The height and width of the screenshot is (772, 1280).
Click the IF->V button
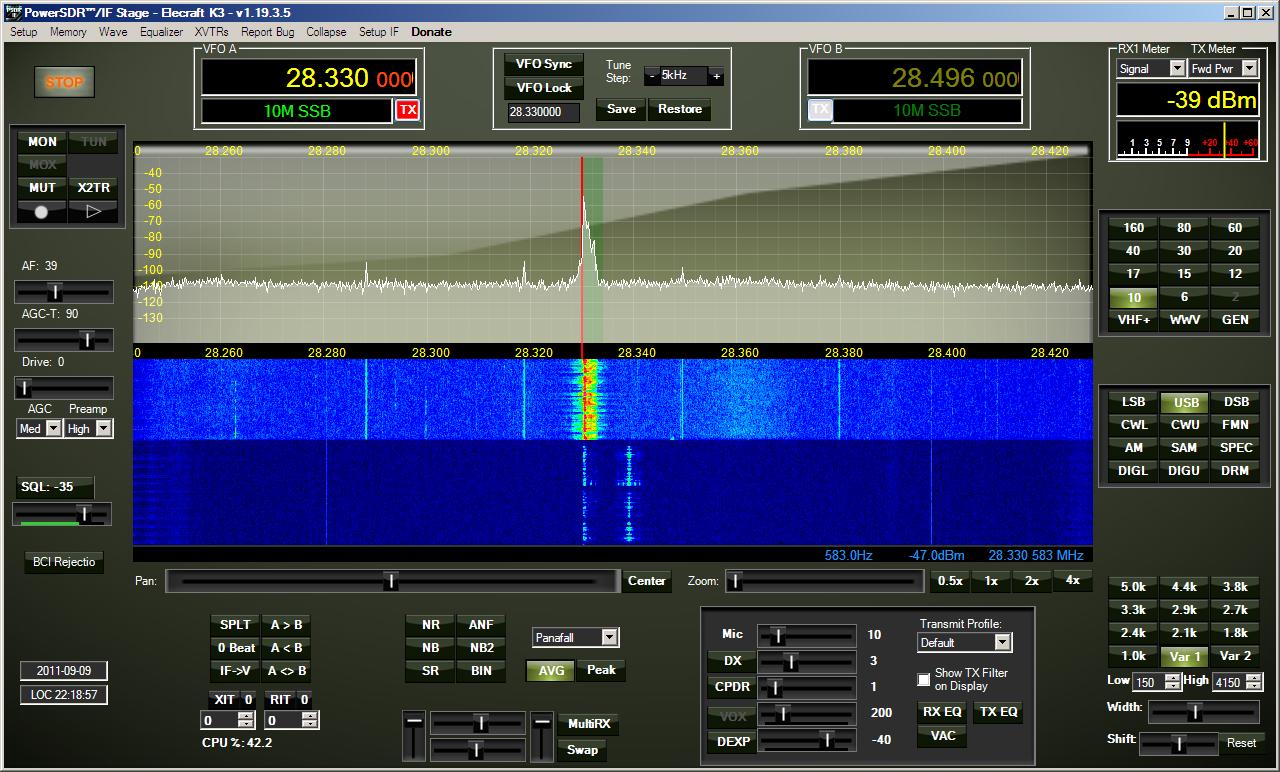(235, 671)
